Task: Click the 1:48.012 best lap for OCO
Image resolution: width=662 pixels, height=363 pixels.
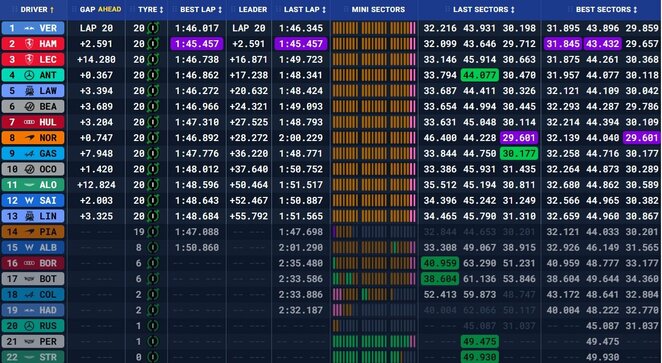Action: [x=197, y=169]
